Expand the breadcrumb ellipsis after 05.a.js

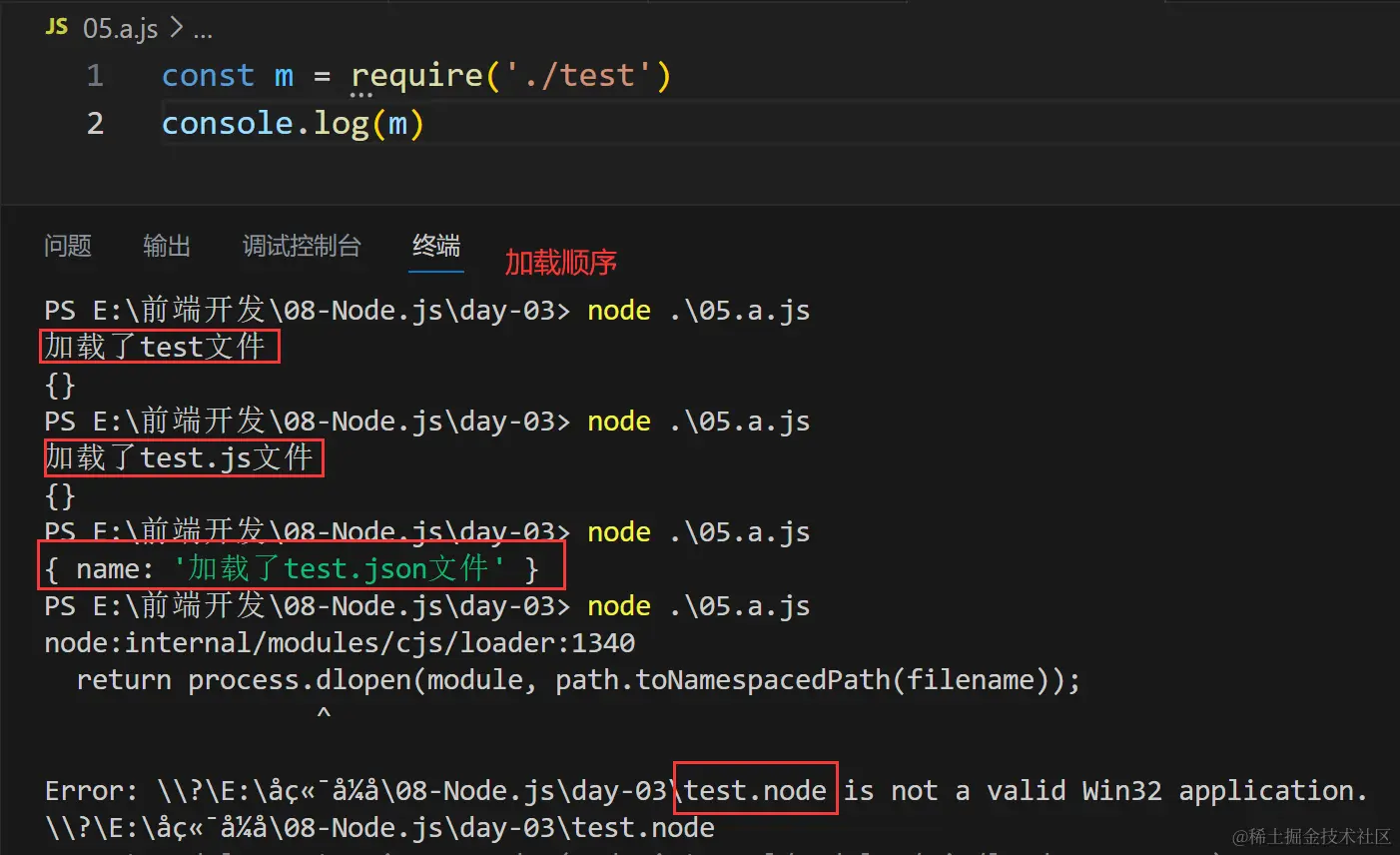click(203, 30)
